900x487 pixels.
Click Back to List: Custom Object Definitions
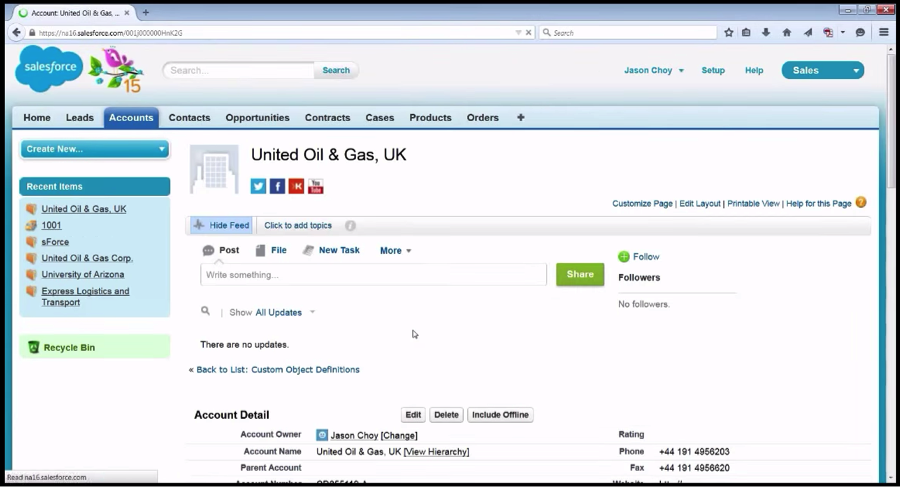[278, 369]
